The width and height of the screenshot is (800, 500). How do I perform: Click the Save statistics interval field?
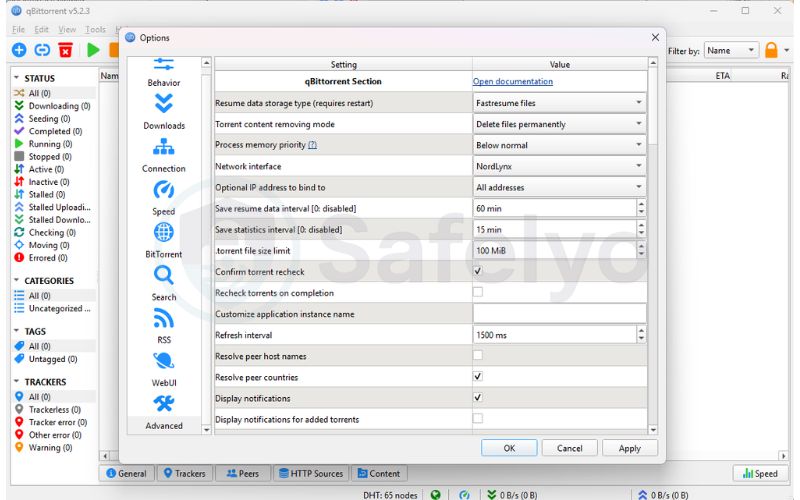(555, 230)
